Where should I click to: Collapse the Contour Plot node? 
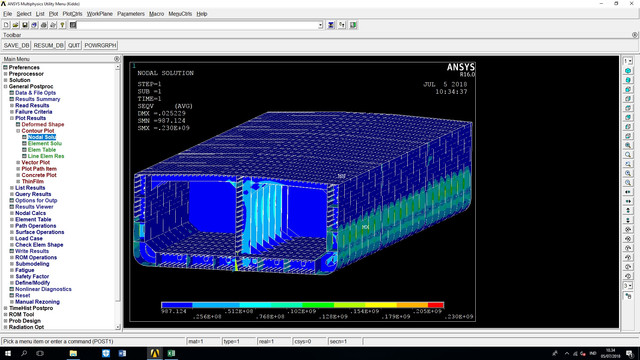tap(18, 131)
